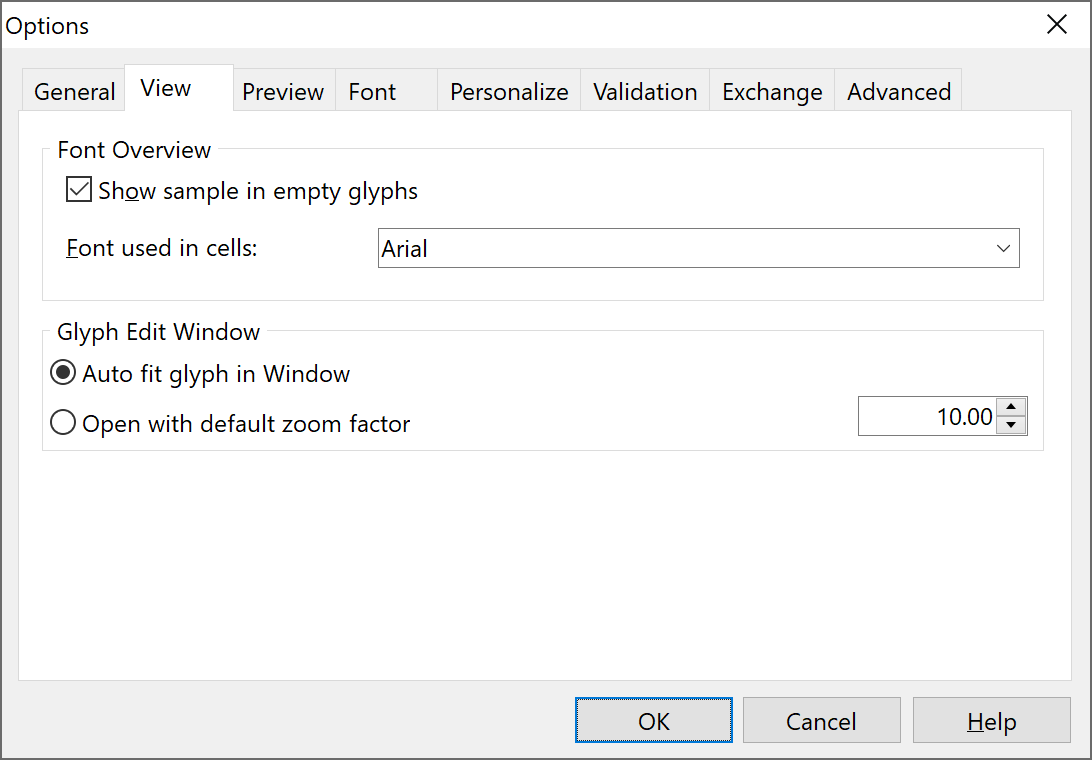1092x760 pixels.
Task: Go to the Font tab
Action: [386, 91]
